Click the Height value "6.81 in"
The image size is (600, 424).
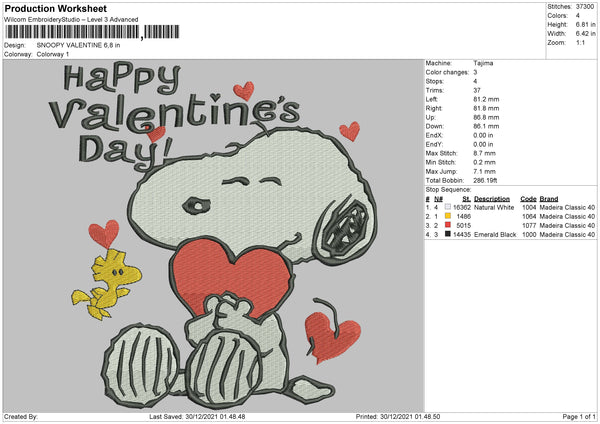(585, 24)
